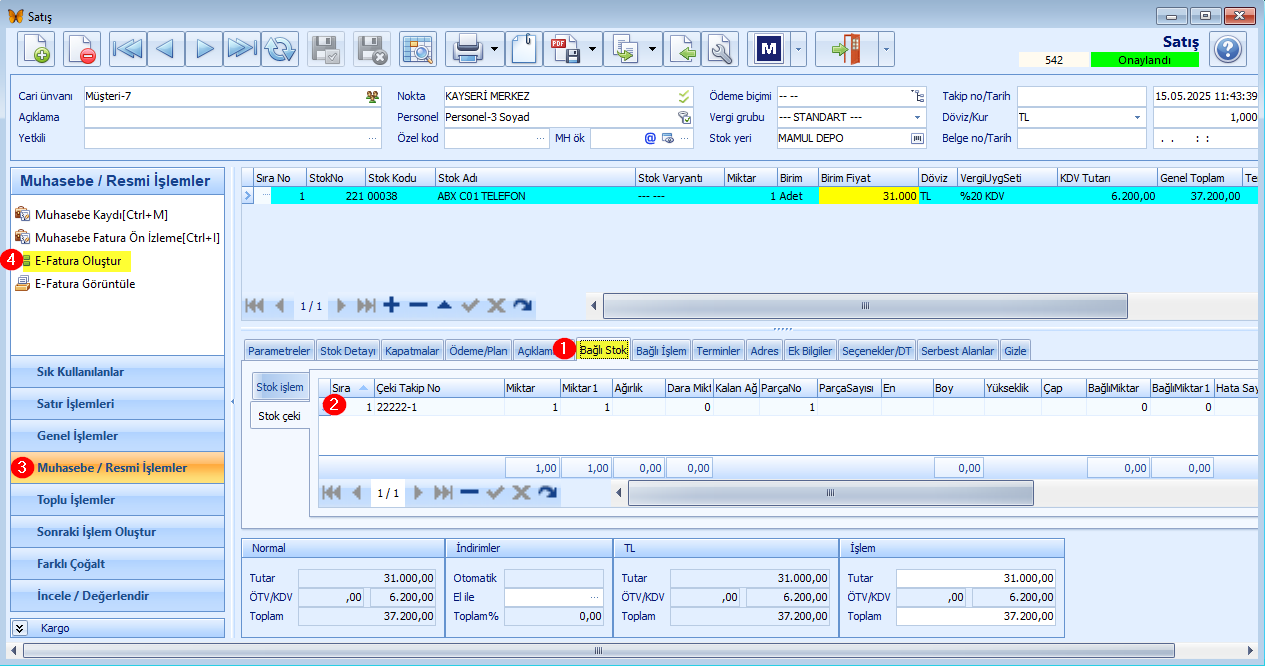This screenshot has width=1265, height=666.
Task: Expand the Vergi grubu combo box
Action: 917,117
